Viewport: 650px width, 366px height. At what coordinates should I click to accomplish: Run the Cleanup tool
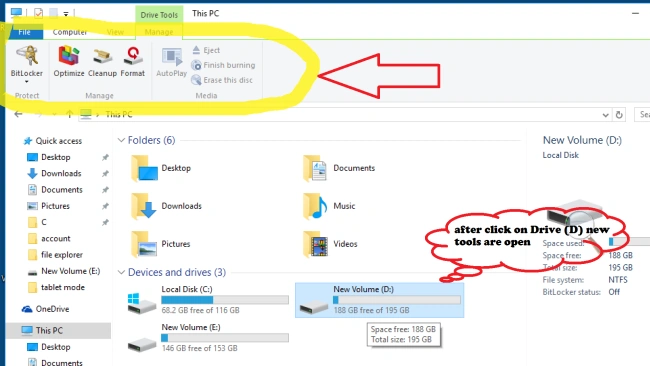[102, 61]
